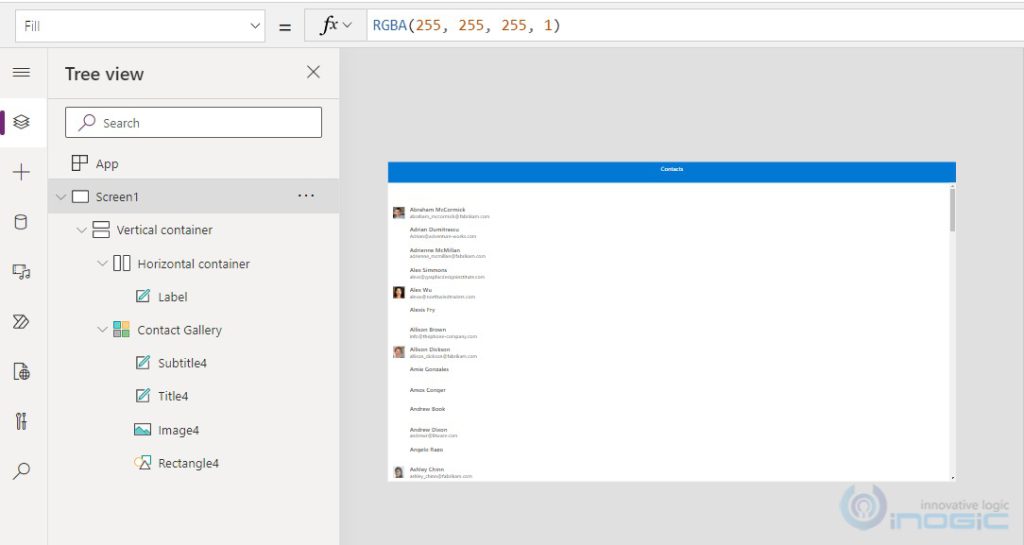The width and height of the screenshot is (1024, 545).
Task: Click the Insert plus icon
Action: [21, 172]
